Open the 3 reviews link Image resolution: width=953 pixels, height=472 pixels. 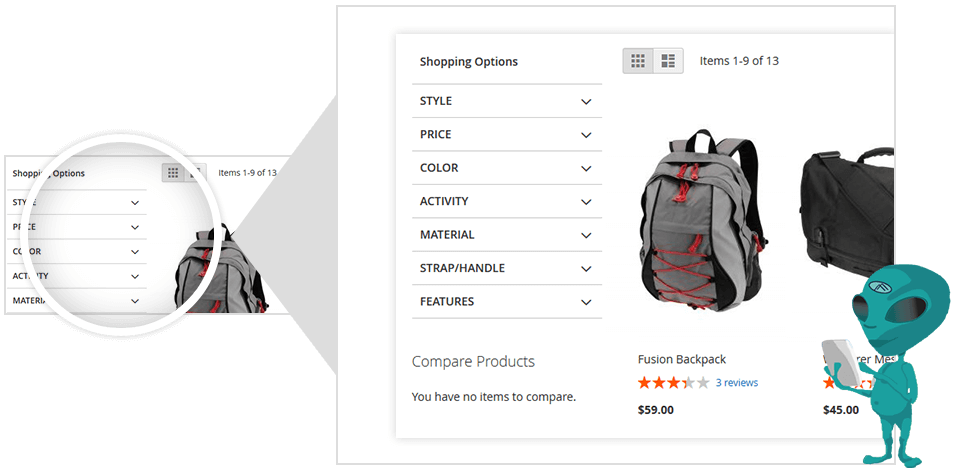(737, 383)
